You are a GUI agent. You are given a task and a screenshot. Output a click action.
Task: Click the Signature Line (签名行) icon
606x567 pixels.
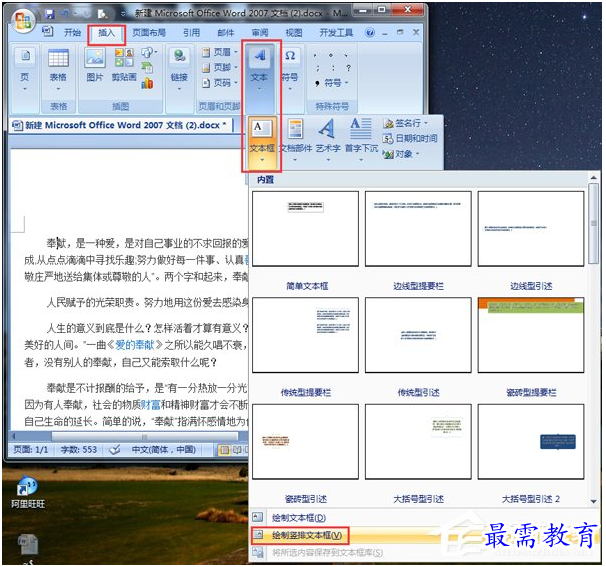click(x=405, y=123)
